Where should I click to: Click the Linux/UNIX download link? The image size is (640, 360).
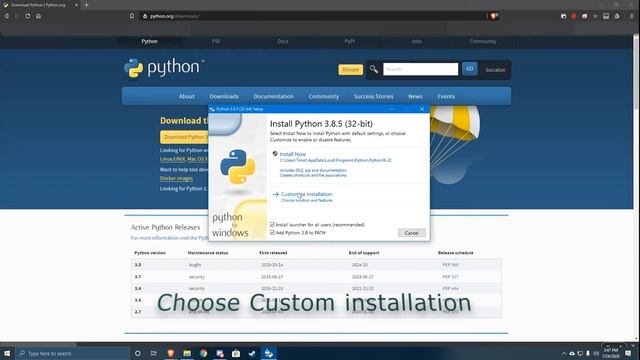(x=172, y=159)
